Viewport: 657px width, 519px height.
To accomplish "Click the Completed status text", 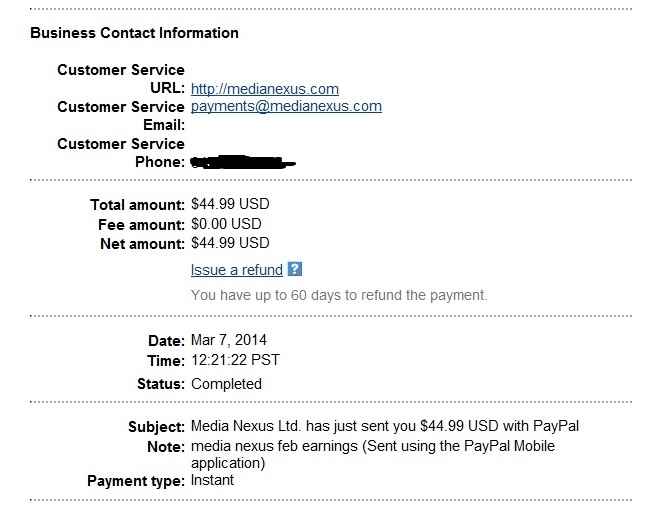I will pyautogui.click(x=226, y=384).
